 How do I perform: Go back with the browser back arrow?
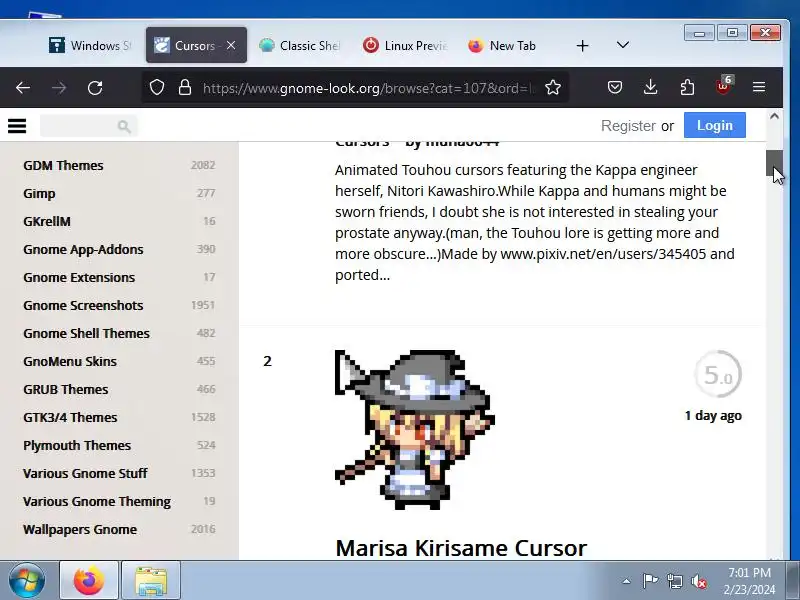[23, 88]
